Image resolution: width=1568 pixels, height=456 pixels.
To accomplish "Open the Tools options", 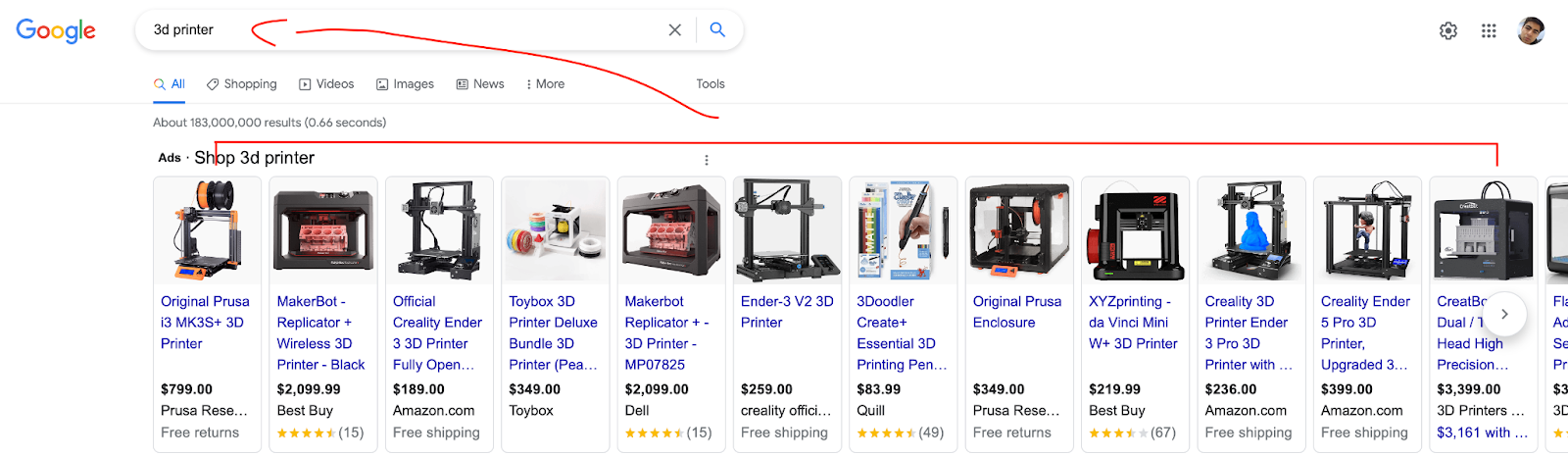I will pos(710,84).
